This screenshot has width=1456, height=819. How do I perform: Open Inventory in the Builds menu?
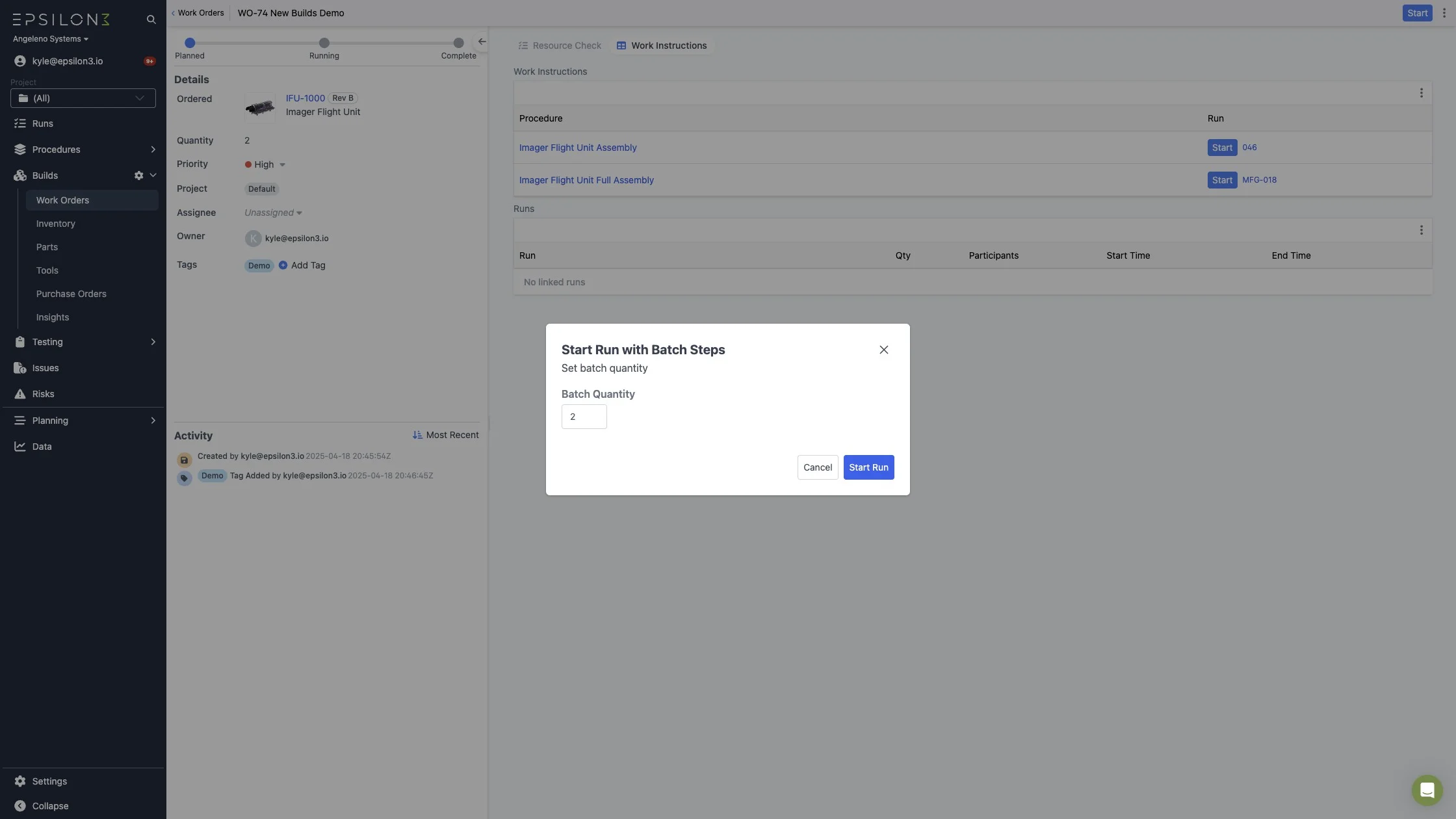pyautogui.click(x=56, y=224)
